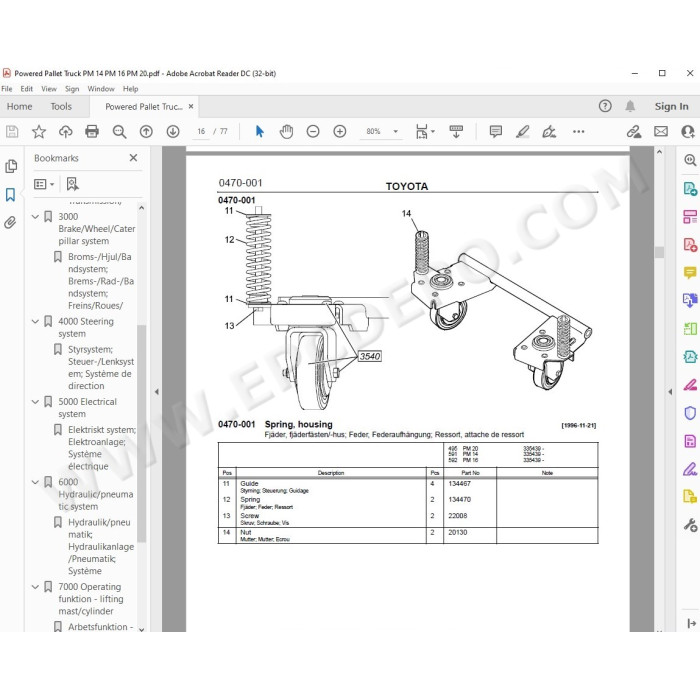The width and height of the screenshot is (700, 700).
Task: Expand the right tools pane arrow
Action: point(670,392)
